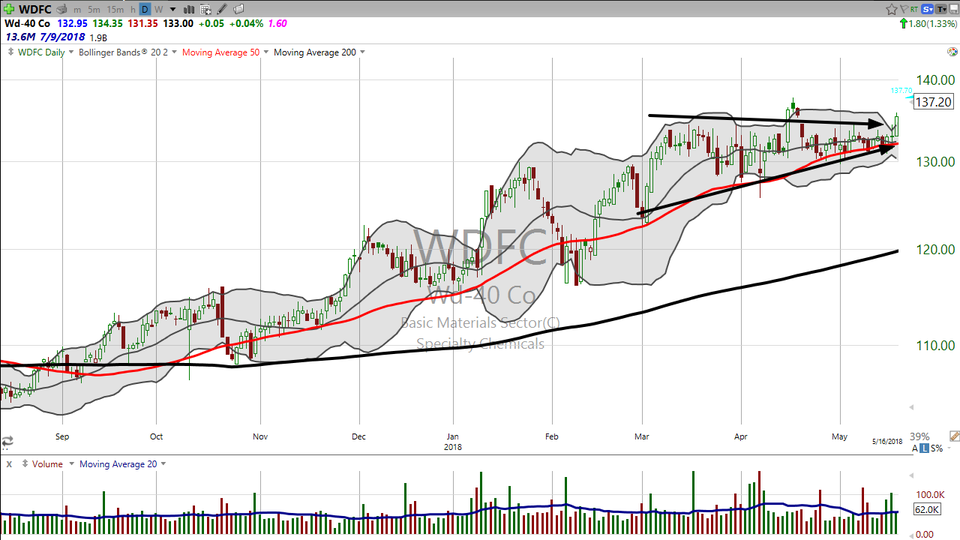Switch to the weekly W timeframe
The width and height of the screenshot is (960, 540).
coord(157,9)
